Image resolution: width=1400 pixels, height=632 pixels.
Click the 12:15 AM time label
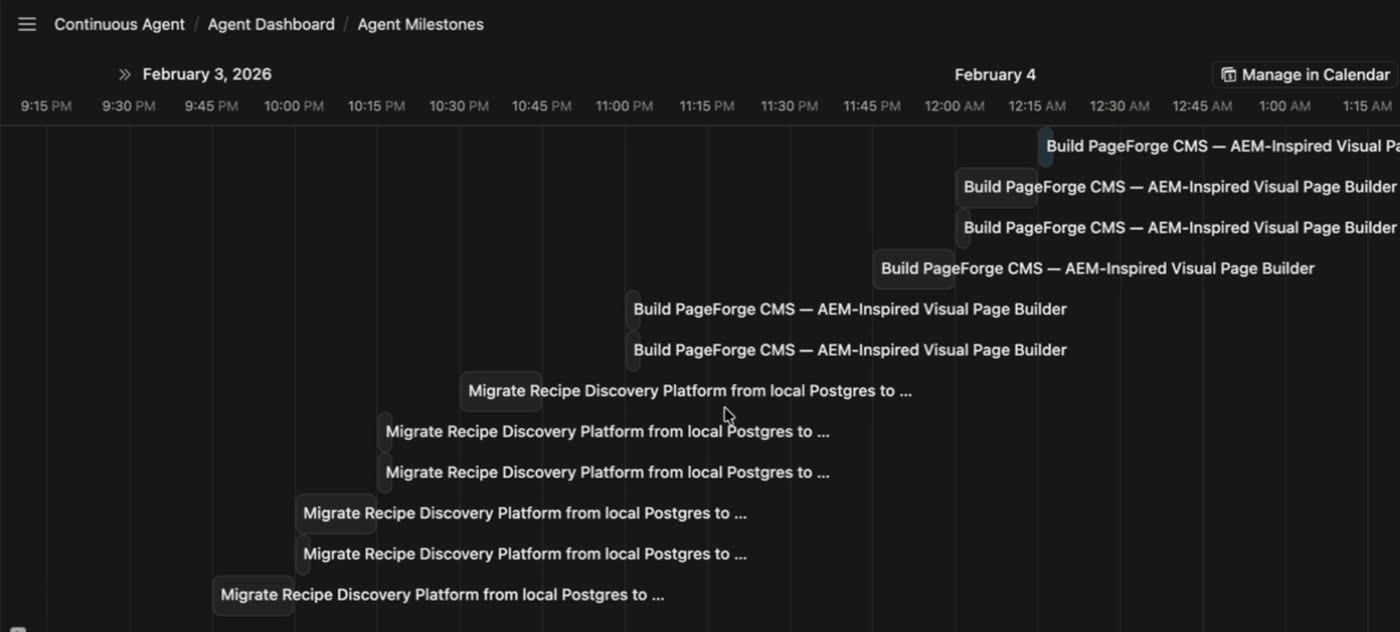tap(1037, 106)
